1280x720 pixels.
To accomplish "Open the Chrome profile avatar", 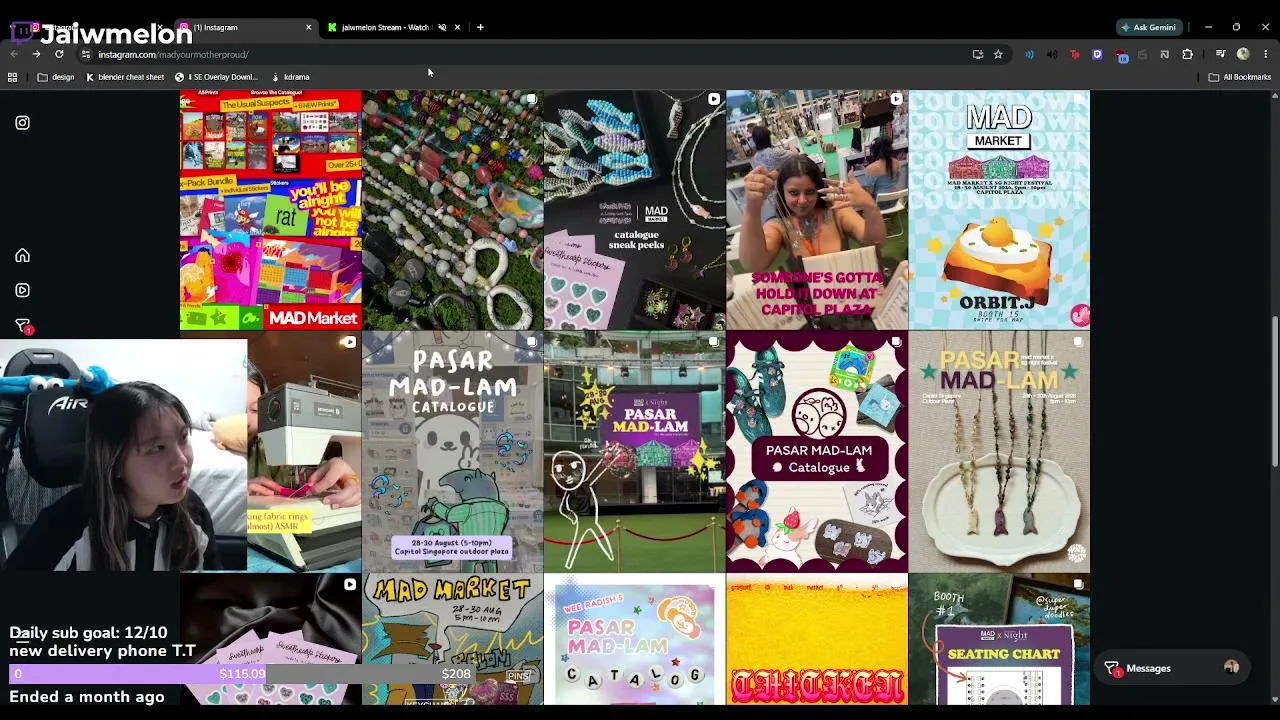I will click(x=1243, y=54).
